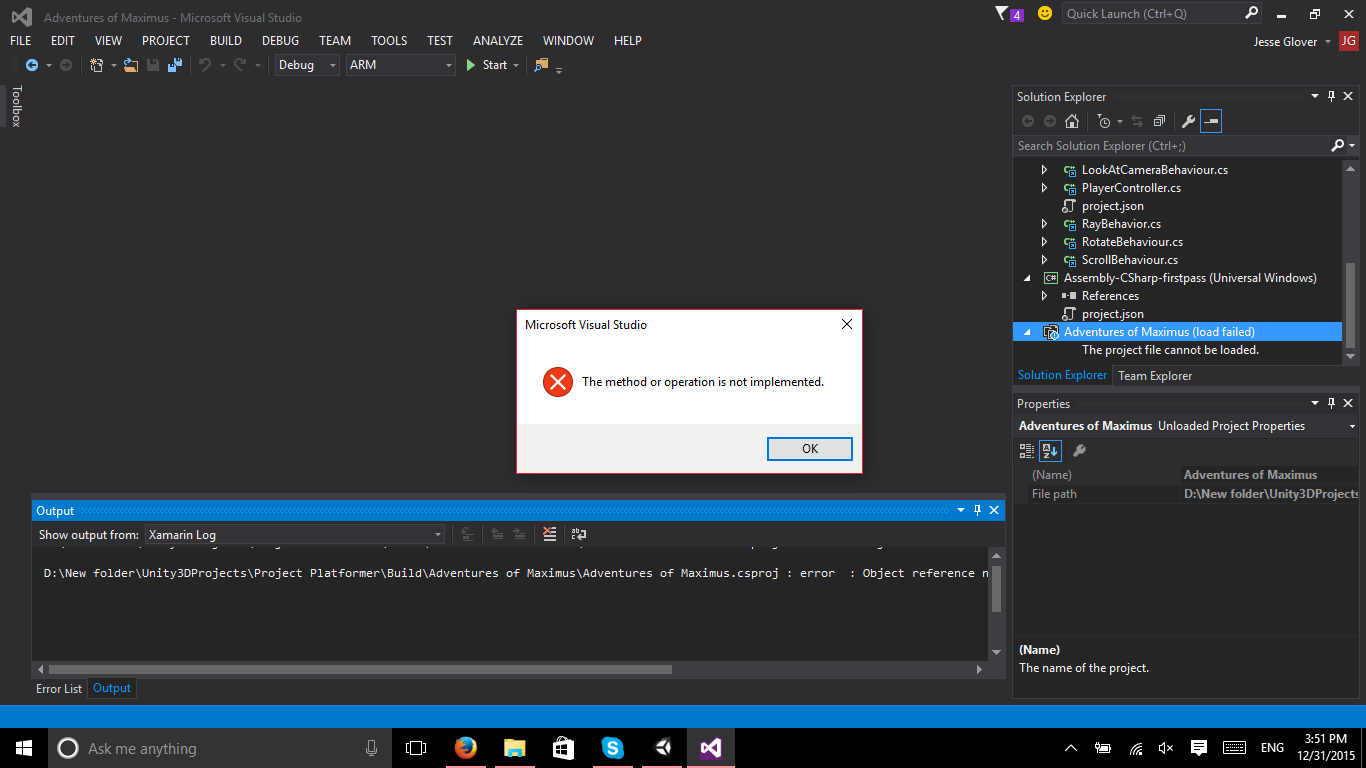Click the Open File toolbar icon
Image resolution: width=1366 pixels, height=768 pixels.
pos(131,65)
